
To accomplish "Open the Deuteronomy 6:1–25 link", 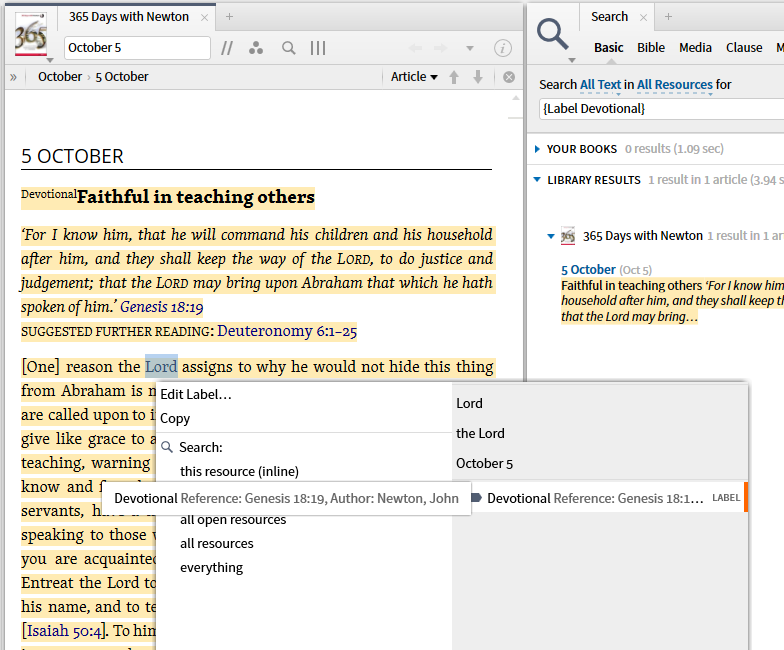I will [x=287, y=331].
